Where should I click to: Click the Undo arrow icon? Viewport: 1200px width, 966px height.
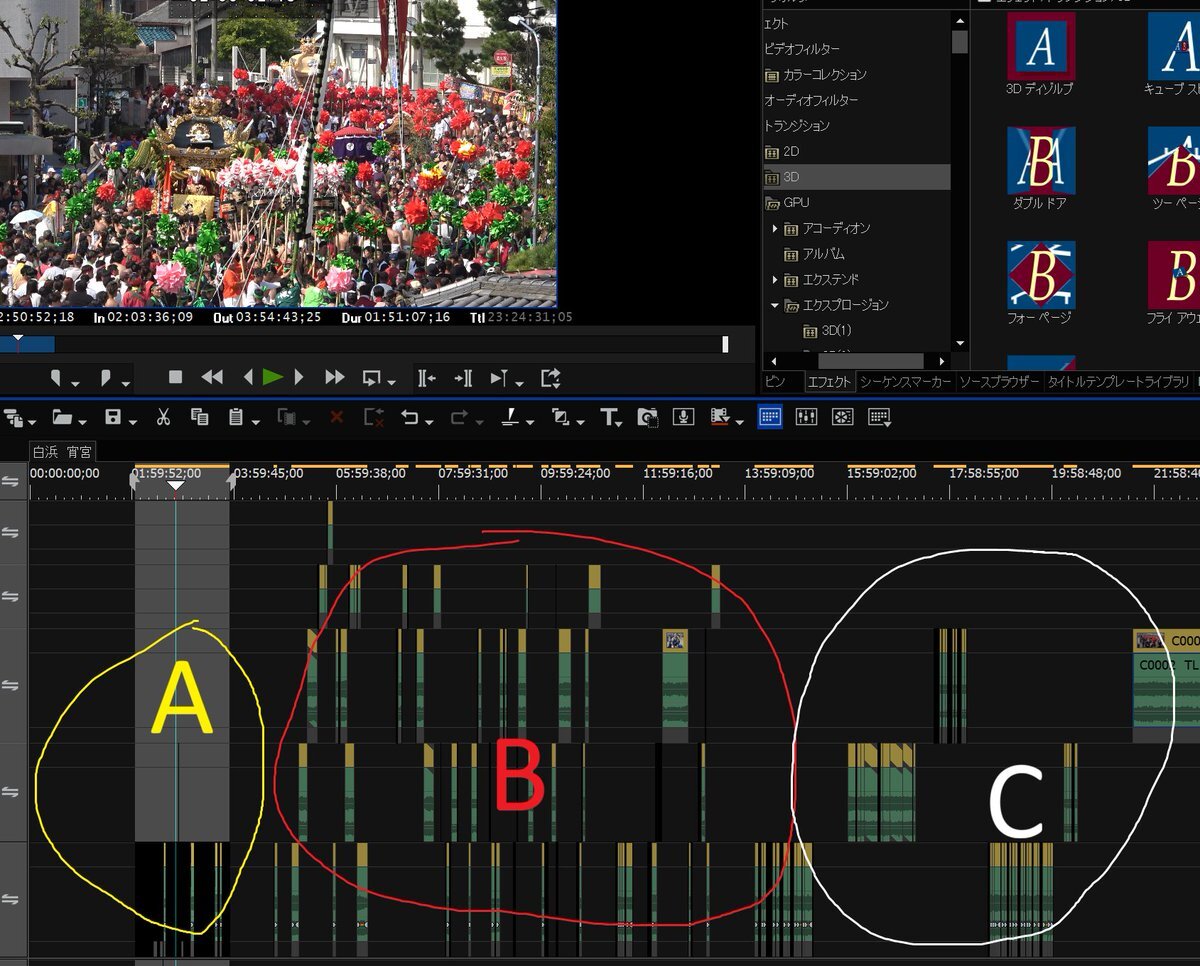click(x=410, y=418)
